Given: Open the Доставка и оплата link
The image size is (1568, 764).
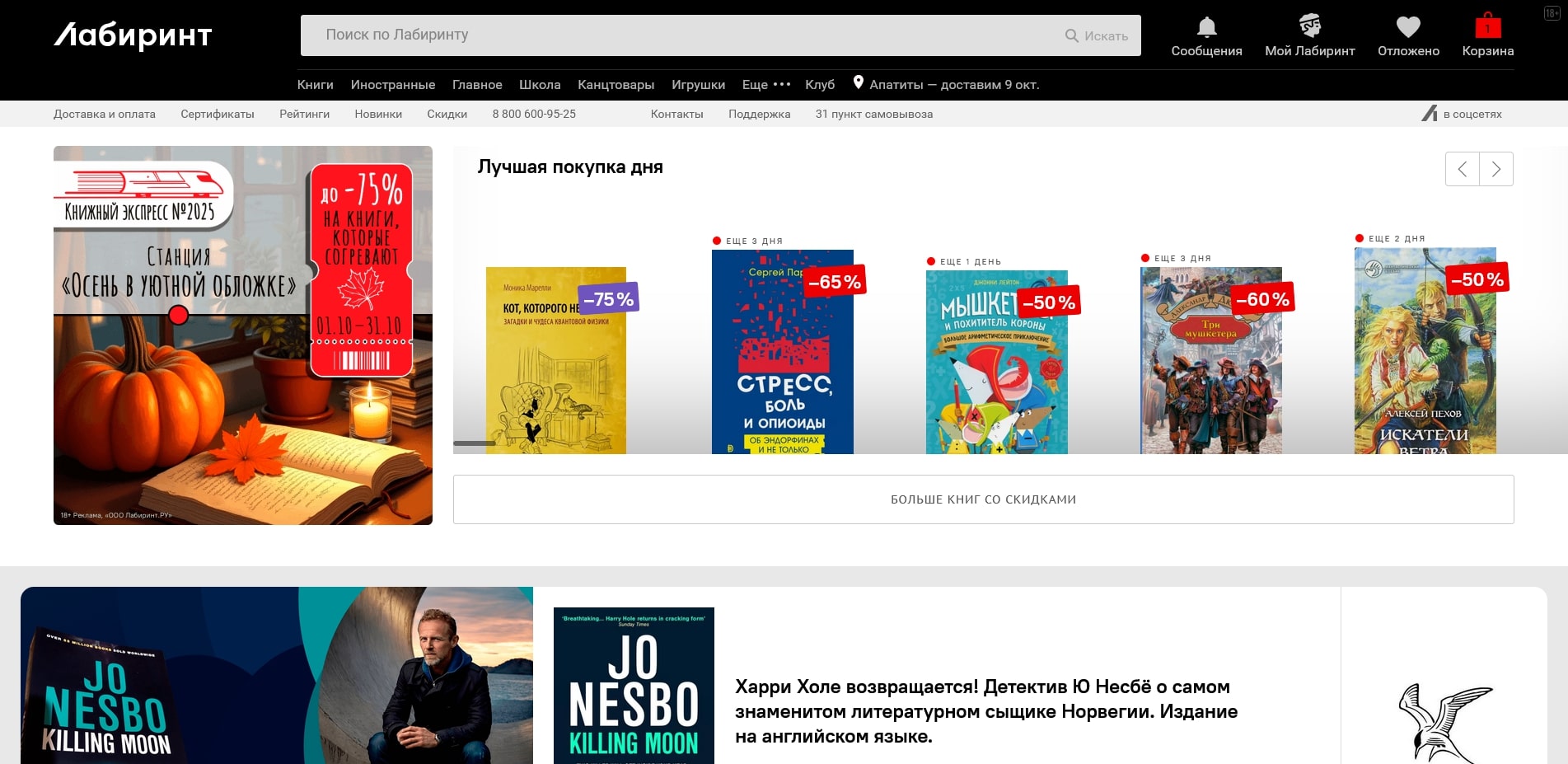Looking at the screenshot, I should tap(105, 115).
